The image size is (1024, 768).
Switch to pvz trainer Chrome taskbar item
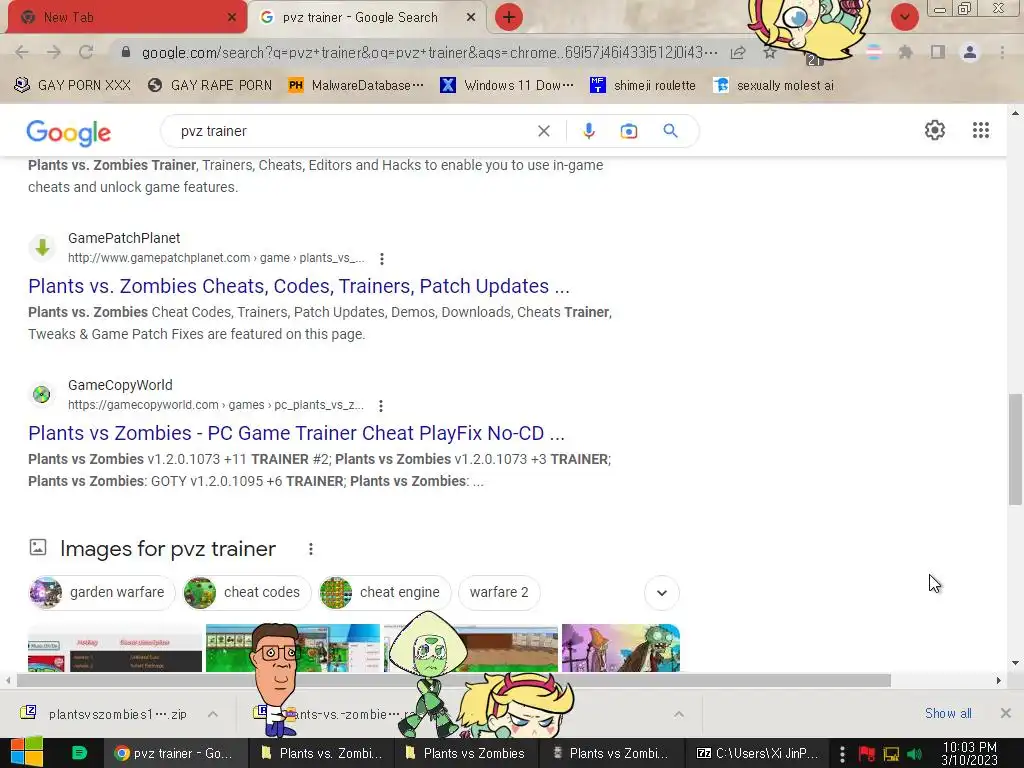[x=175, y=753]
